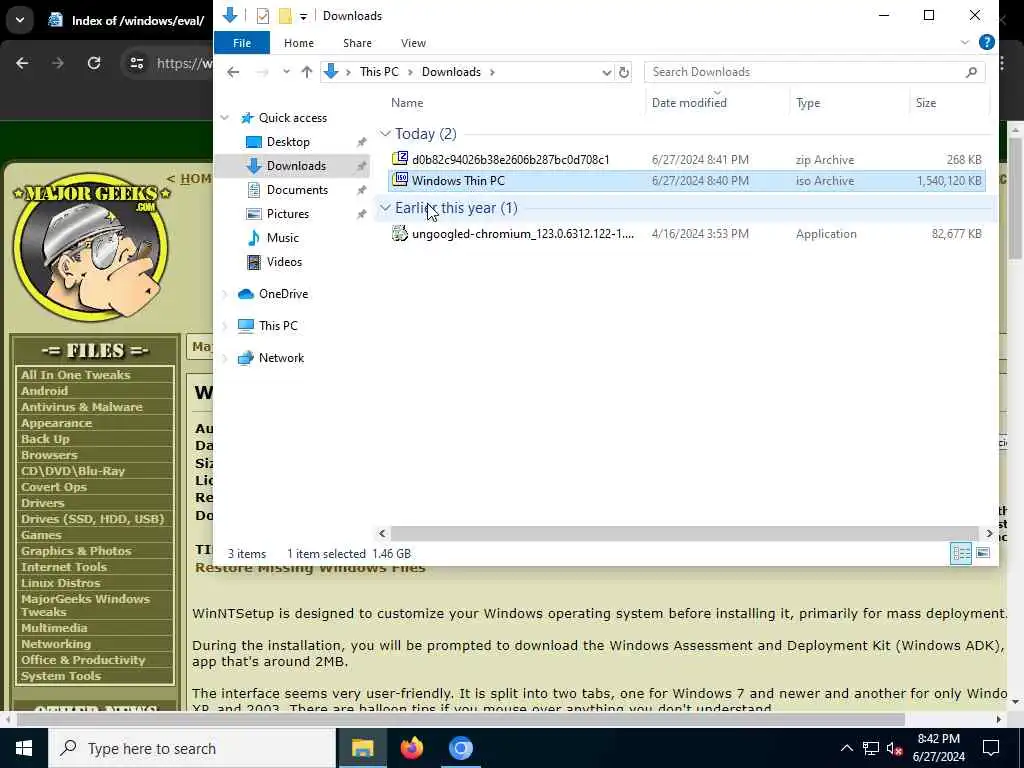Expand the Network tree node
The width and height of the screenshot is (1024, 768).
[x=225, y=358]
